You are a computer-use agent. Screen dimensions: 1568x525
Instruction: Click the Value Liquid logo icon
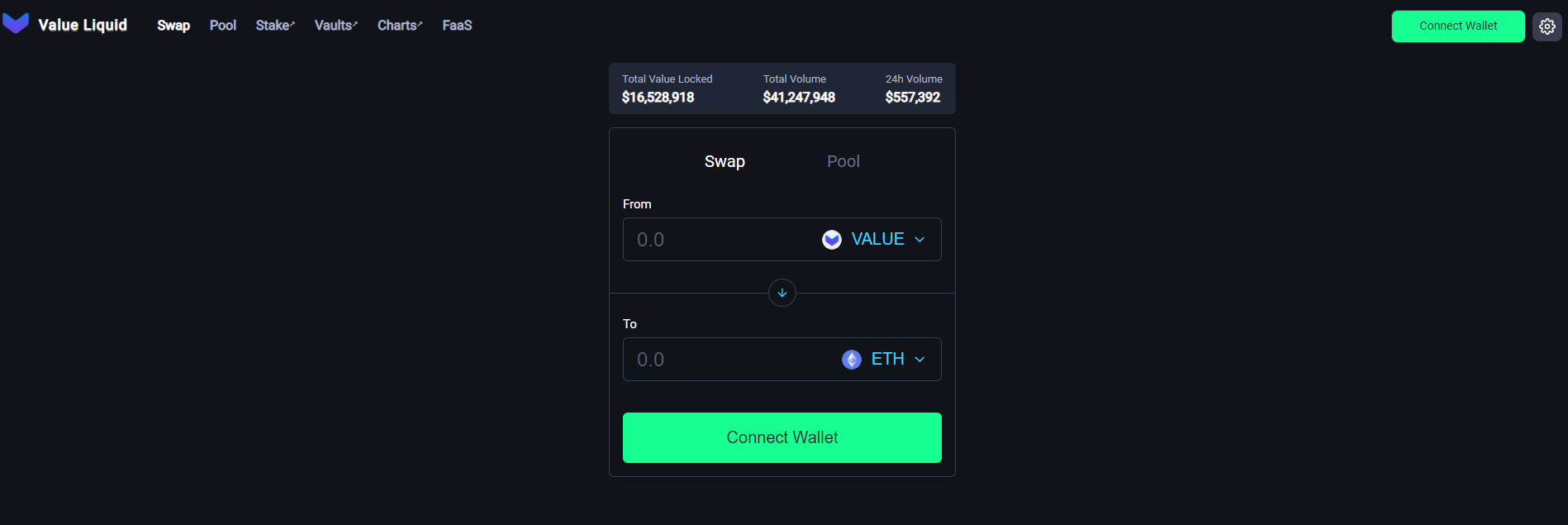point(16,24)
